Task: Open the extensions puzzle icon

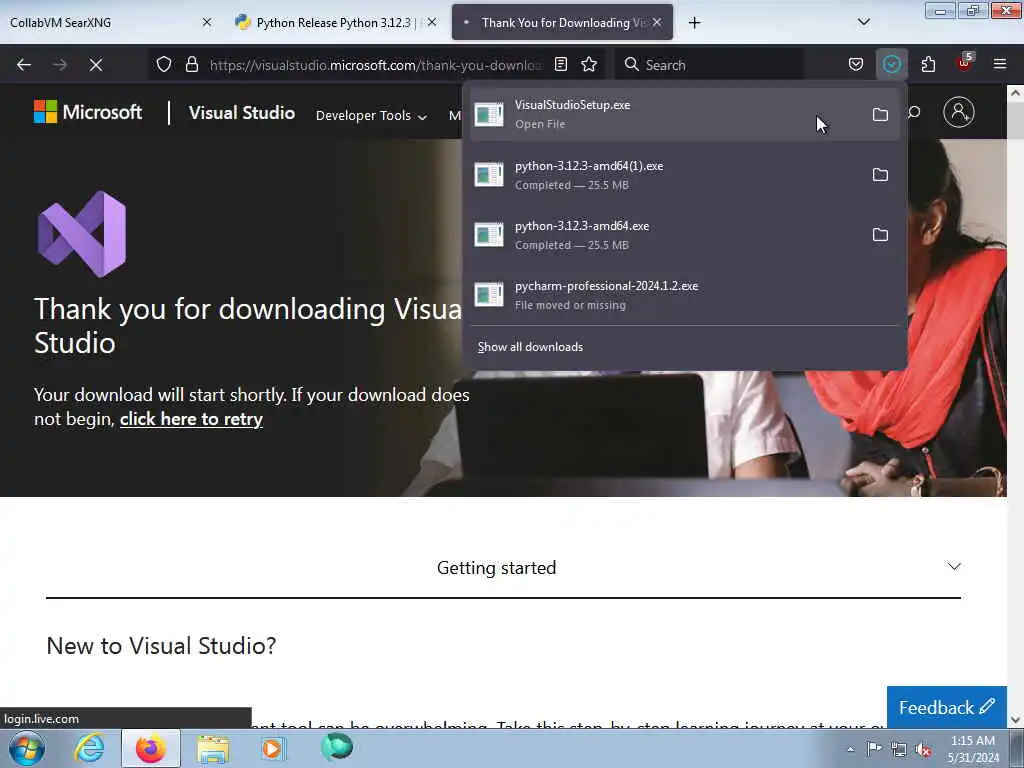Action: tap(928, 64)
